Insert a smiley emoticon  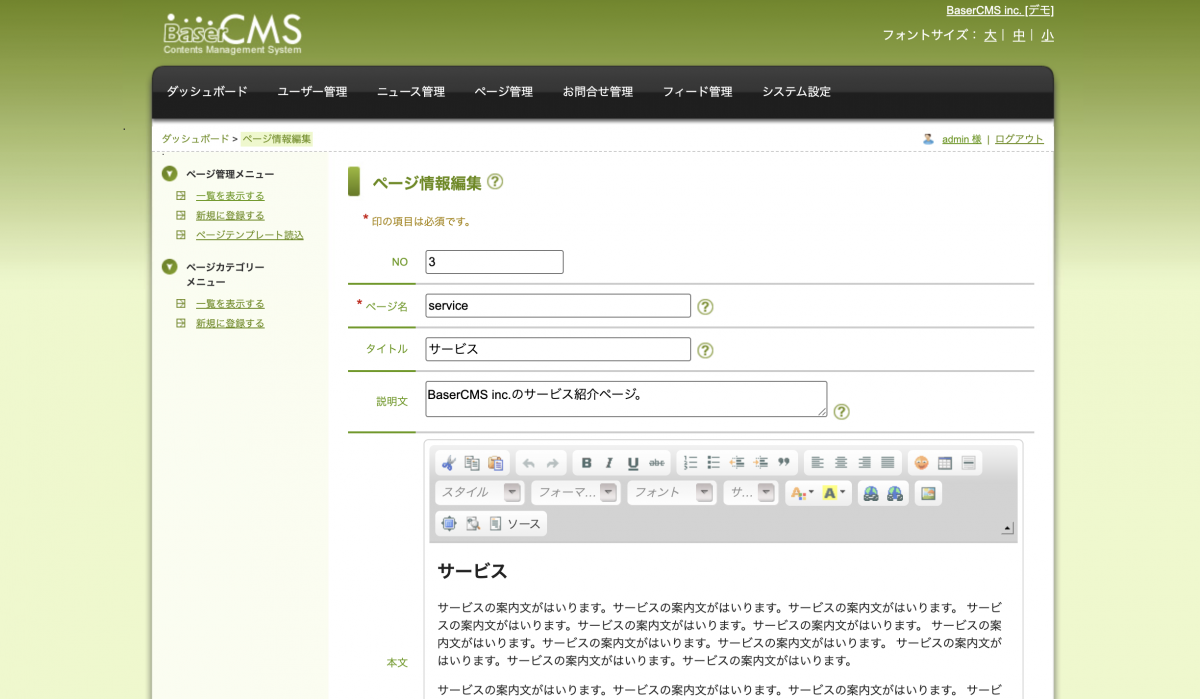[921, 463]
